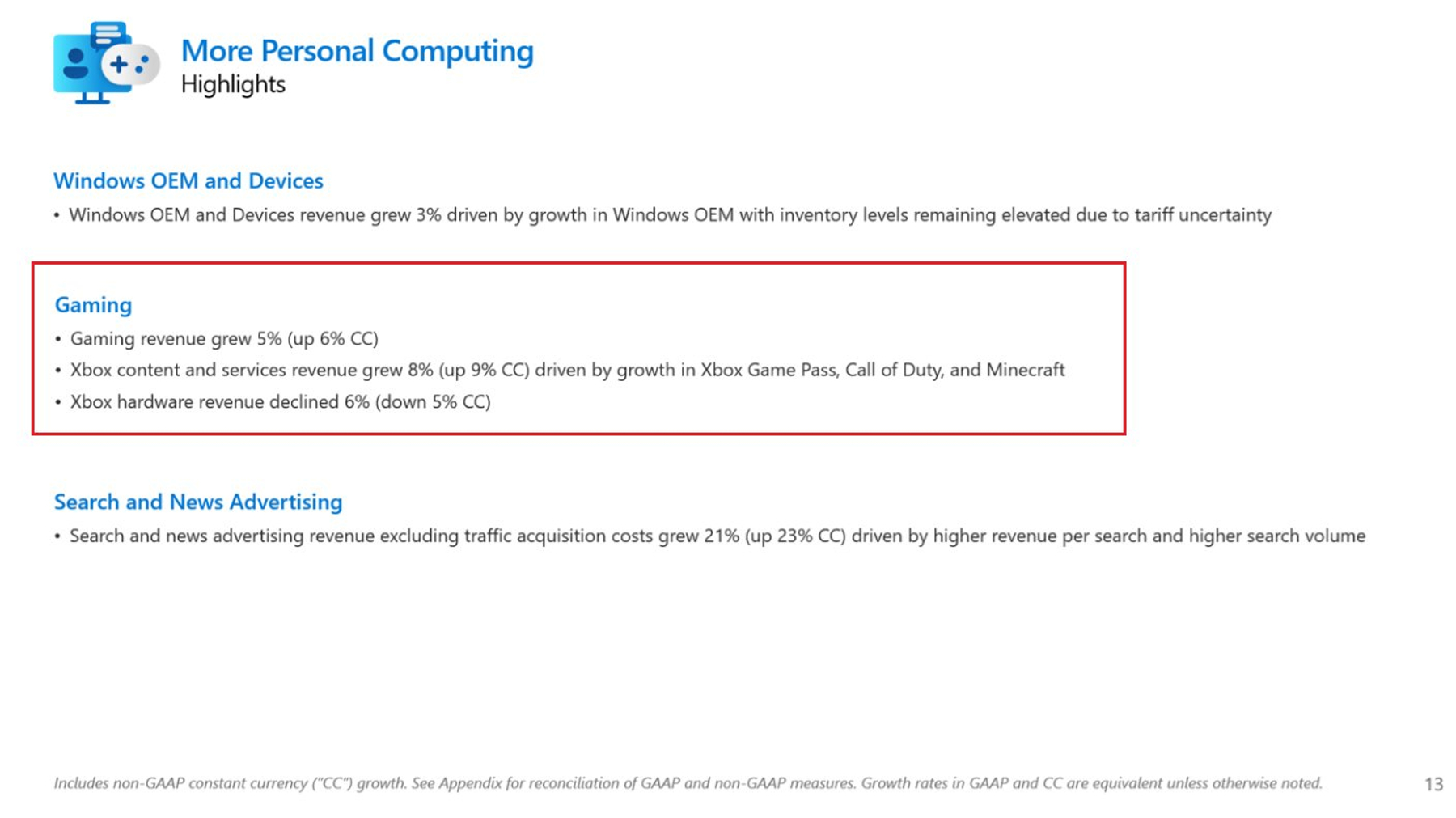This screenshot has width=1456, height=818.
Task: Click the non-GAAP constant currency footnote
Action: tap(688, 783)
